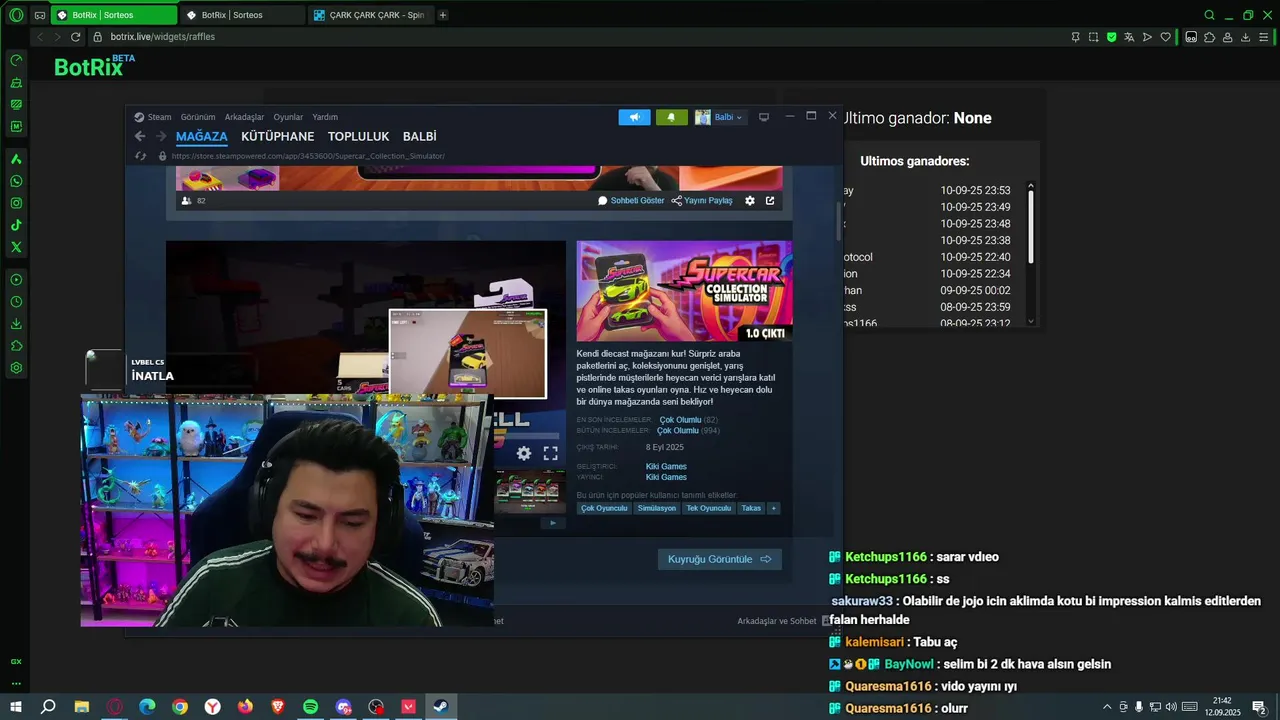Switch to the first BotRix | Sorteos tab

coord(113,15)
